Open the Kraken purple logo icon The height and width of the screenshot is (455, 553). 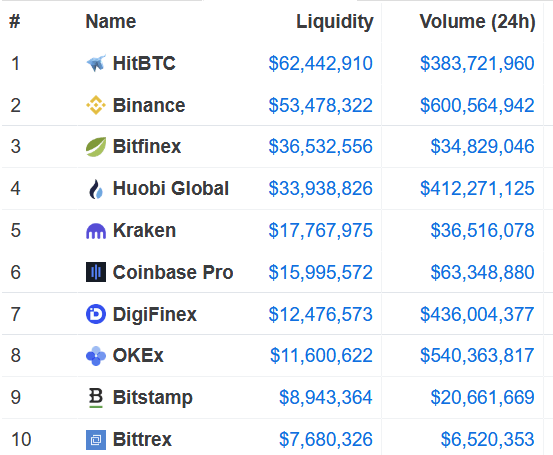[x=96, y=231]
